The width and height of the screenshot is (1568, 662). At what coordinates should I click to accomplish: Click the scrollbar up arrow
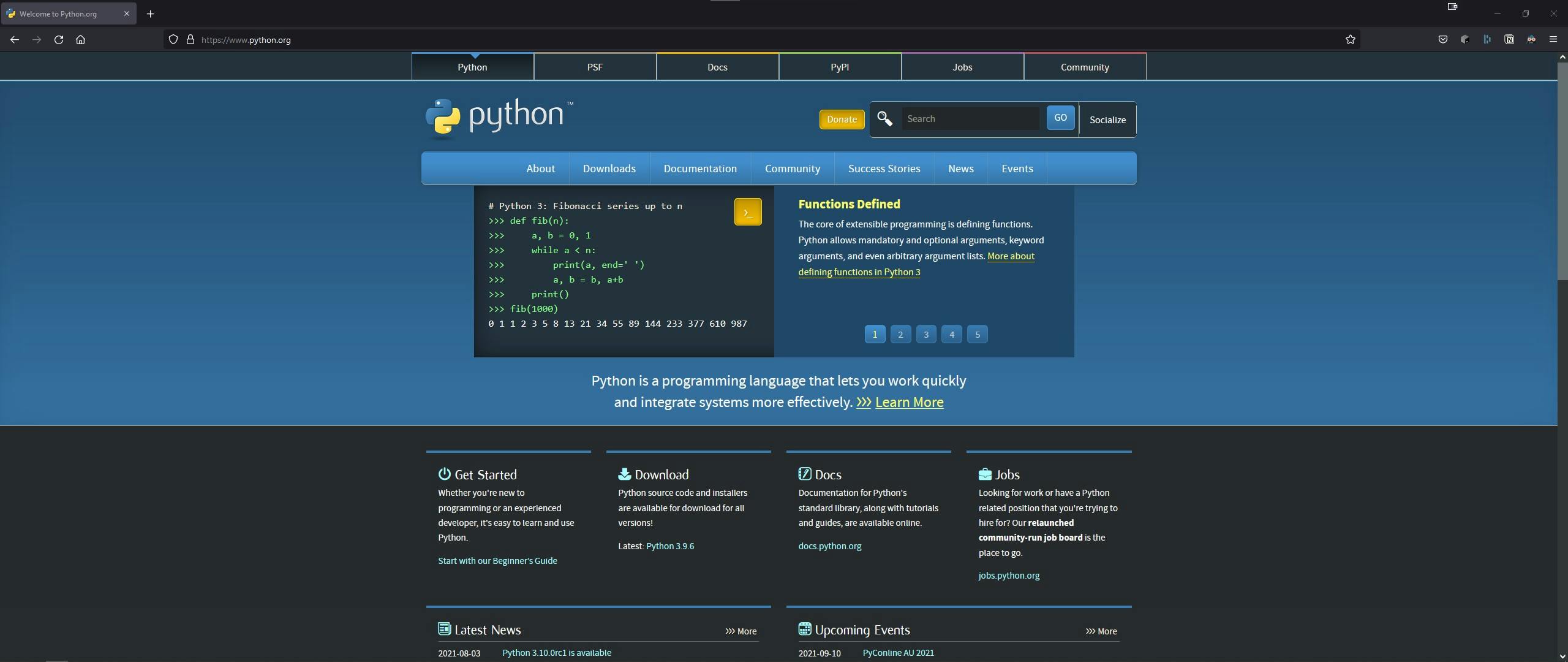1562,56
